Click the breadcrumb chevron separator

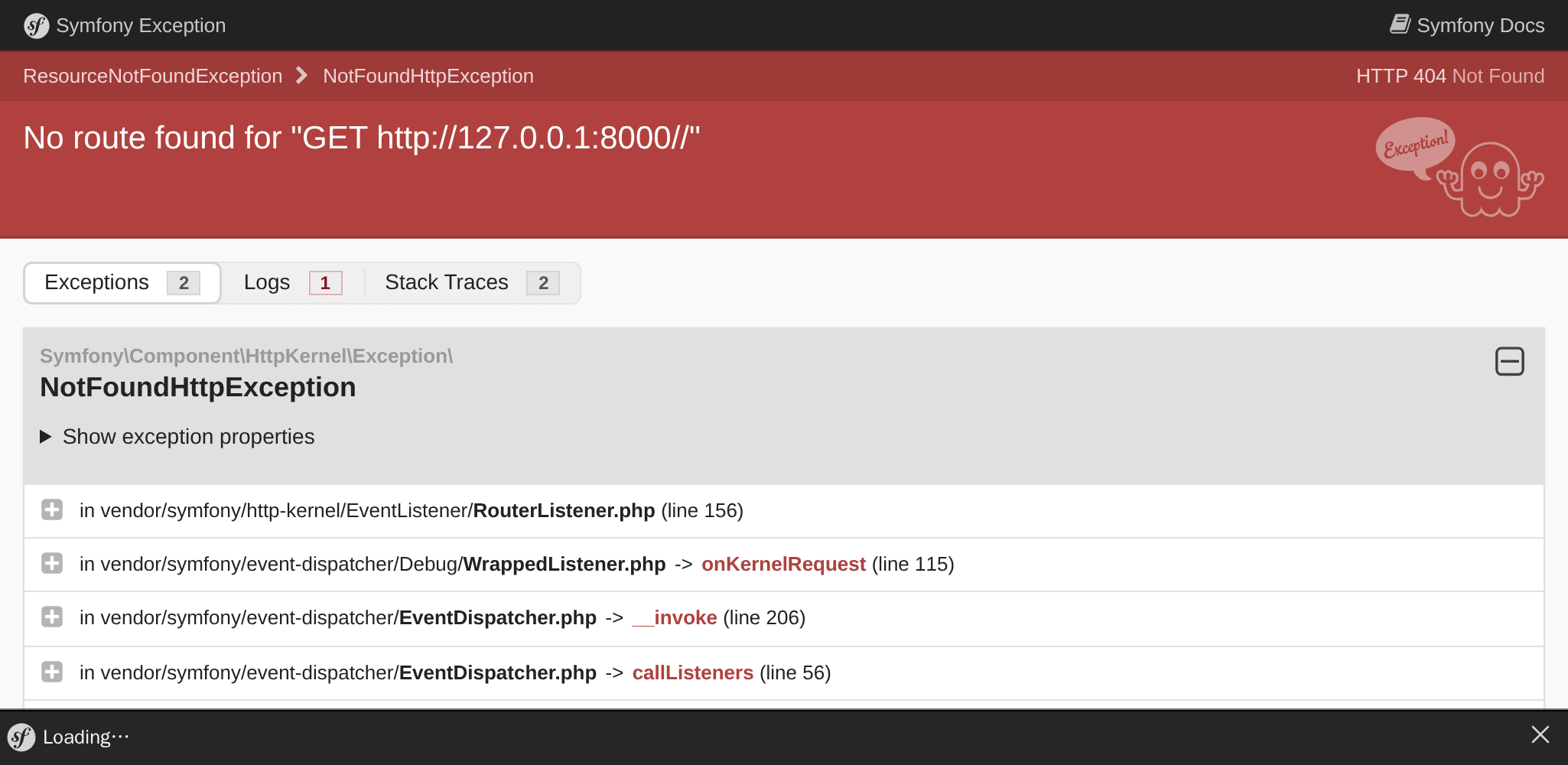coord(302,76)
